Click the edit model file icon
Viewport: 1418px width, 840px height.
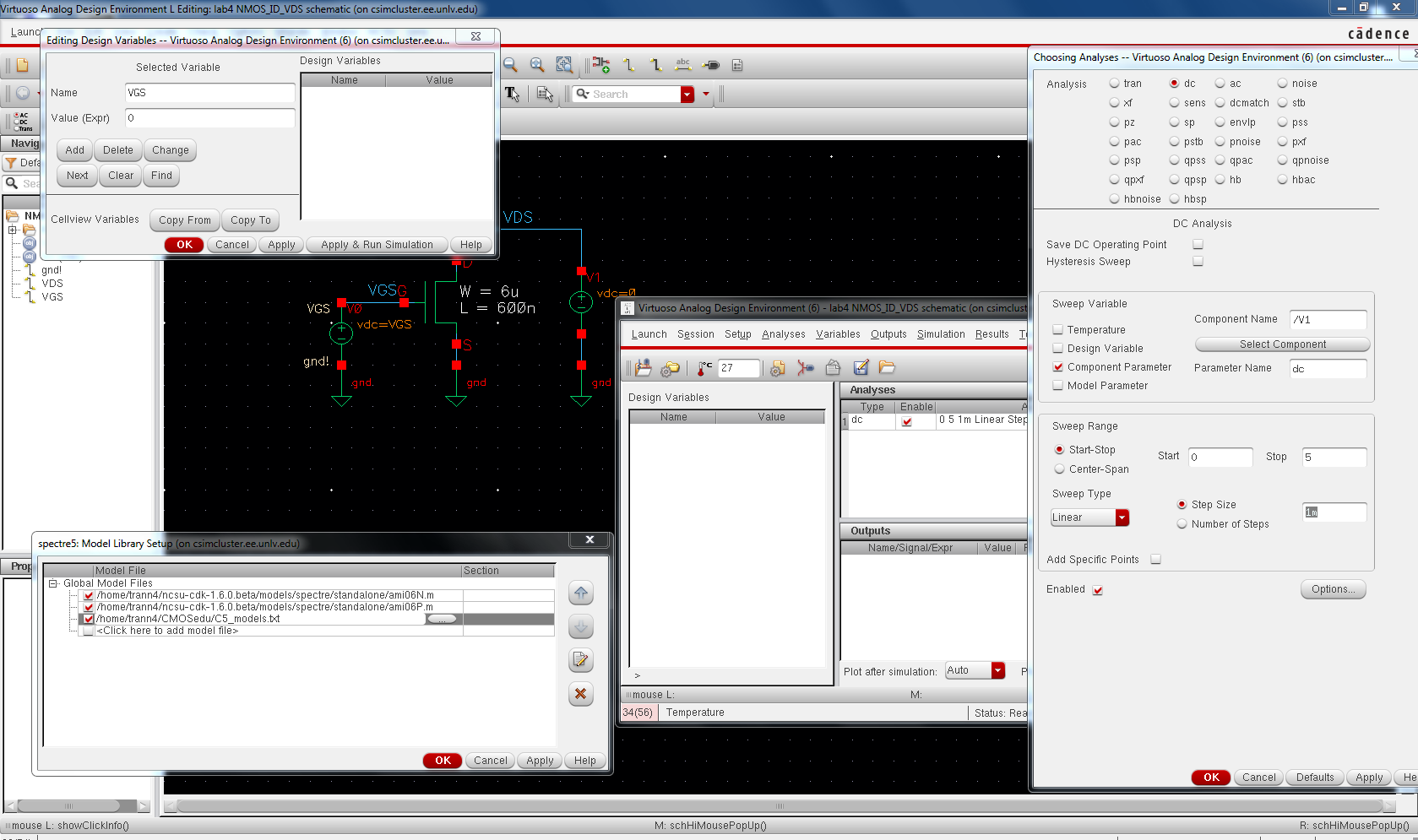tap(581, 660)
